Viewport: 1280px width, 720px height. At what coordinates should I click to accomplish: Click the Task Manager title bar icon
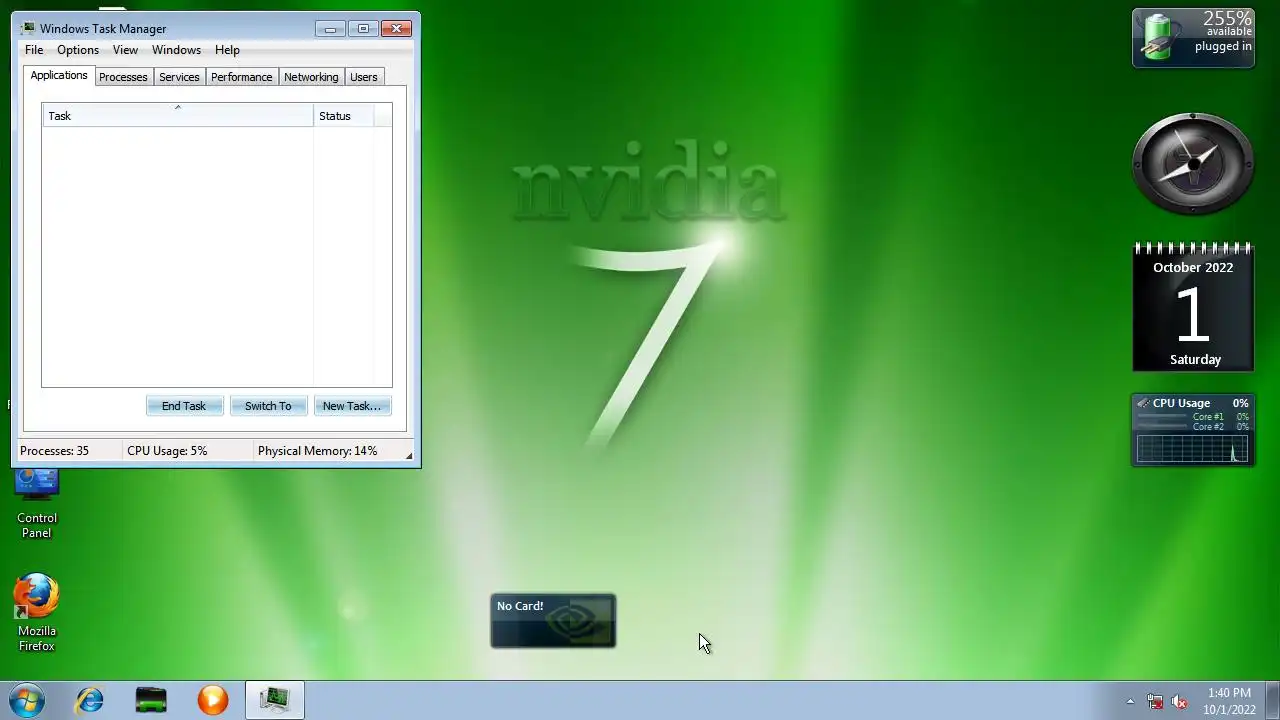[28, 28]
